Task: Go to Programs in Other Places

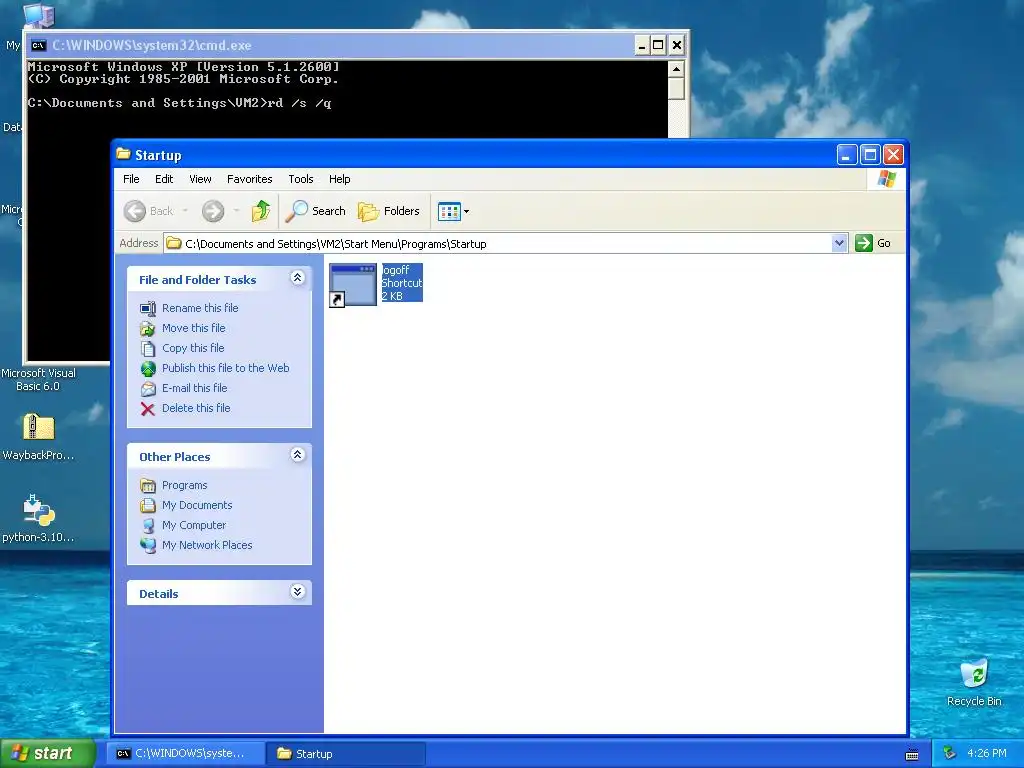Action: (x=184, y=485)
